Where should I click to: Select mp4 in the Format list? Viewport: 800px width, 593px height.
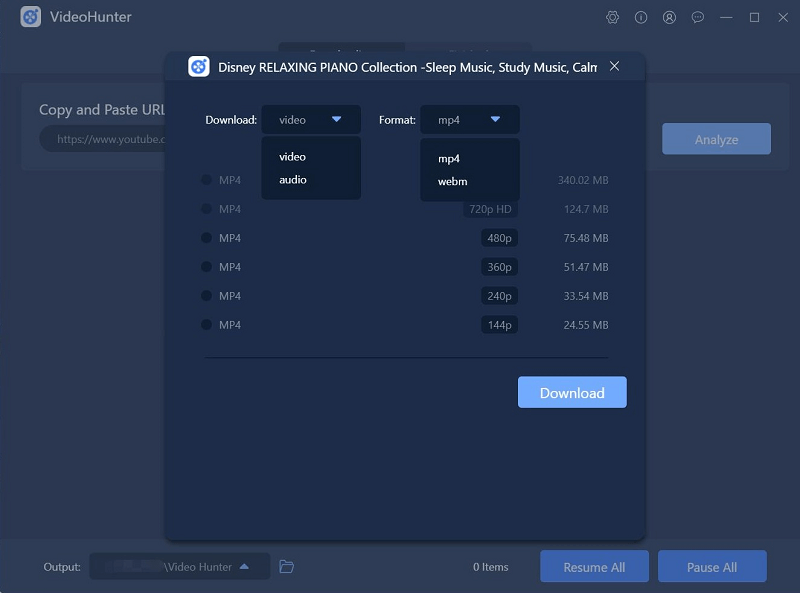pos(449,159)
